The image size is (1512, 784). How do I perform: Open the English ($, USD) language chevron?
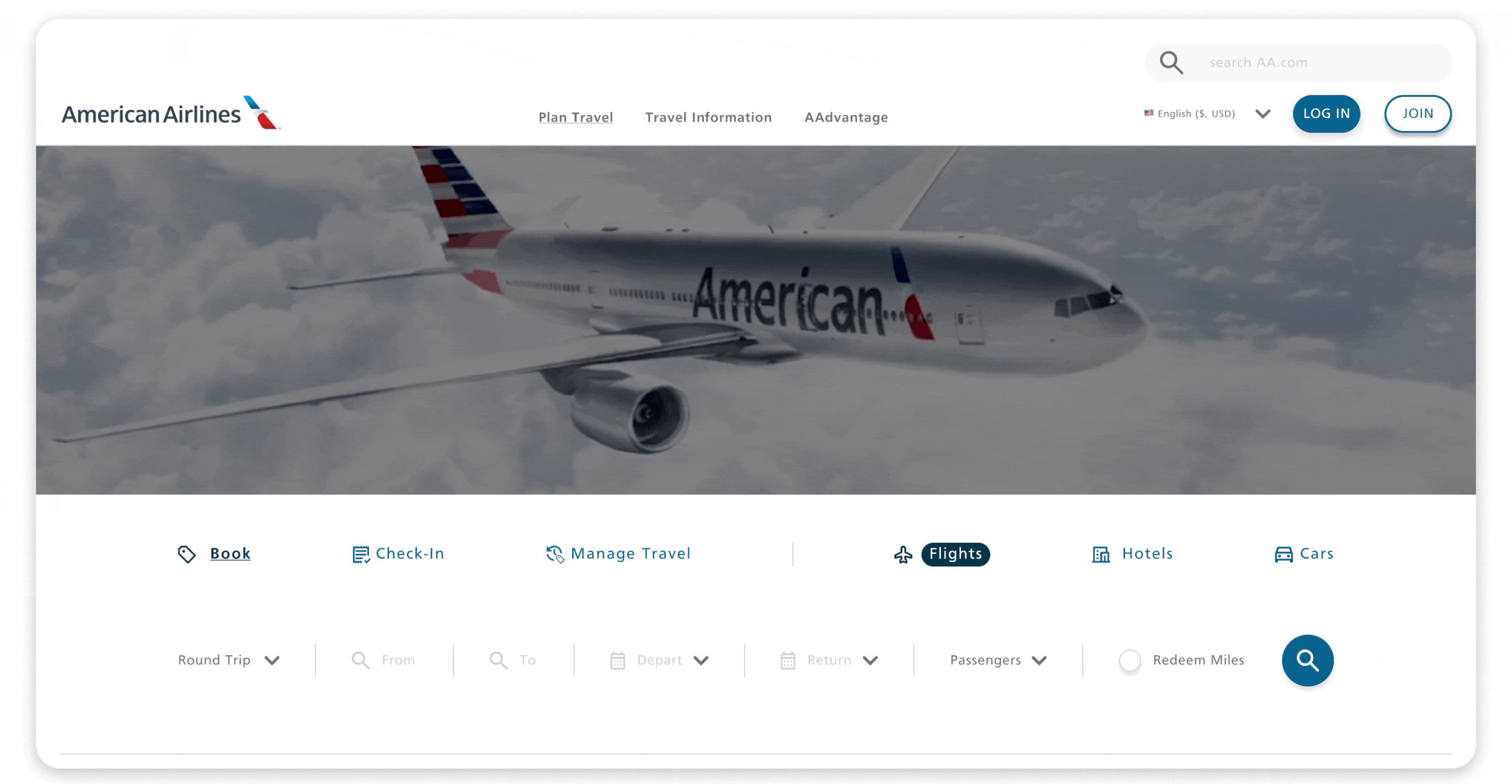1262,114
